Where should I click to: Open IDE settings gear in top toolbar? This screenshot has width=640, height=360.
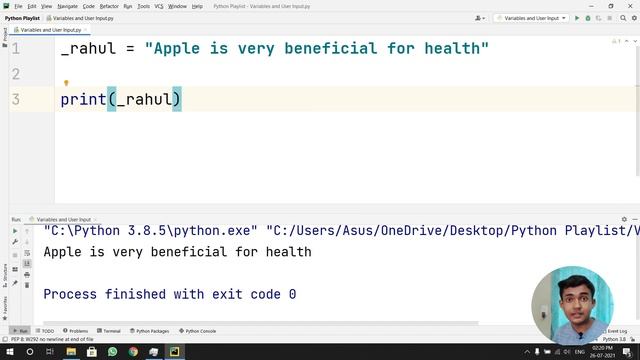634,18
